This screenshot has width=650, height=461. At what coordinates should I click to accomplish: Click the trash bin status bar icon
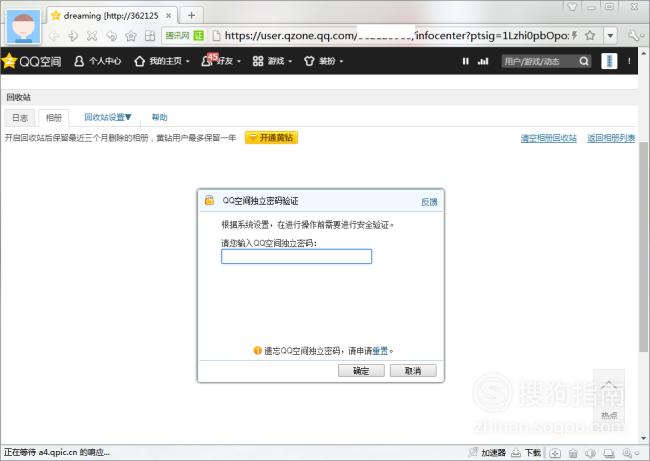573,453
